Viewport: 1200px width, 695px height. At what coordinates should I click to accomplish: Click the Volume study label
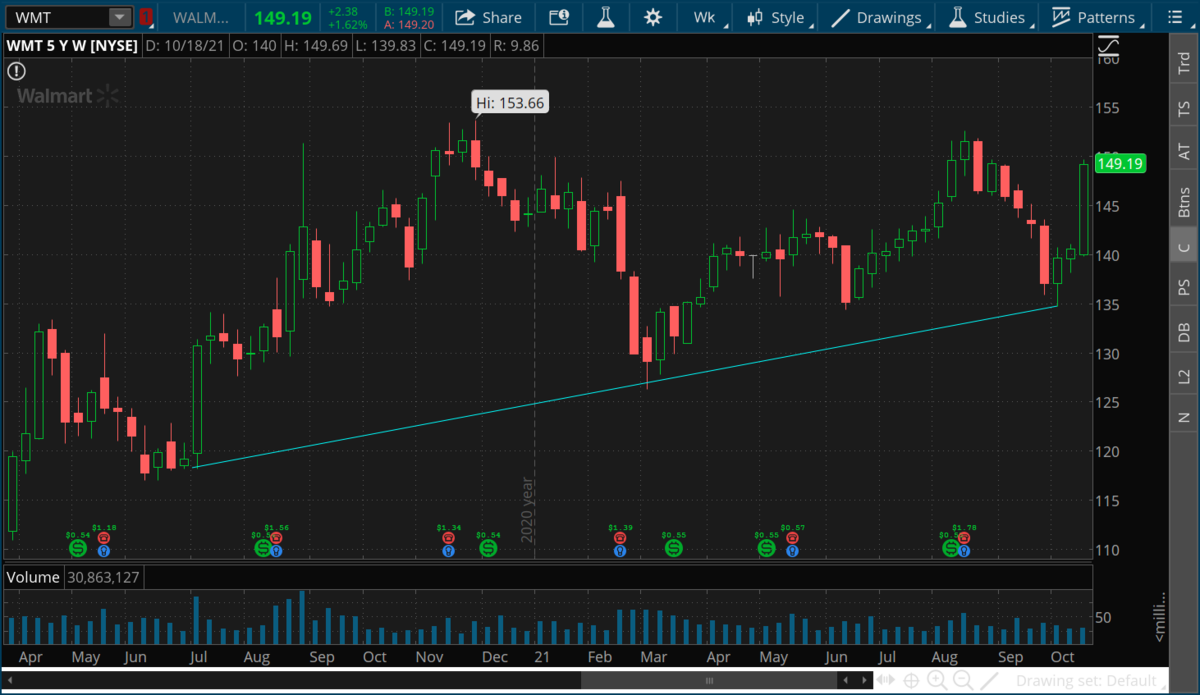[34, 577]
